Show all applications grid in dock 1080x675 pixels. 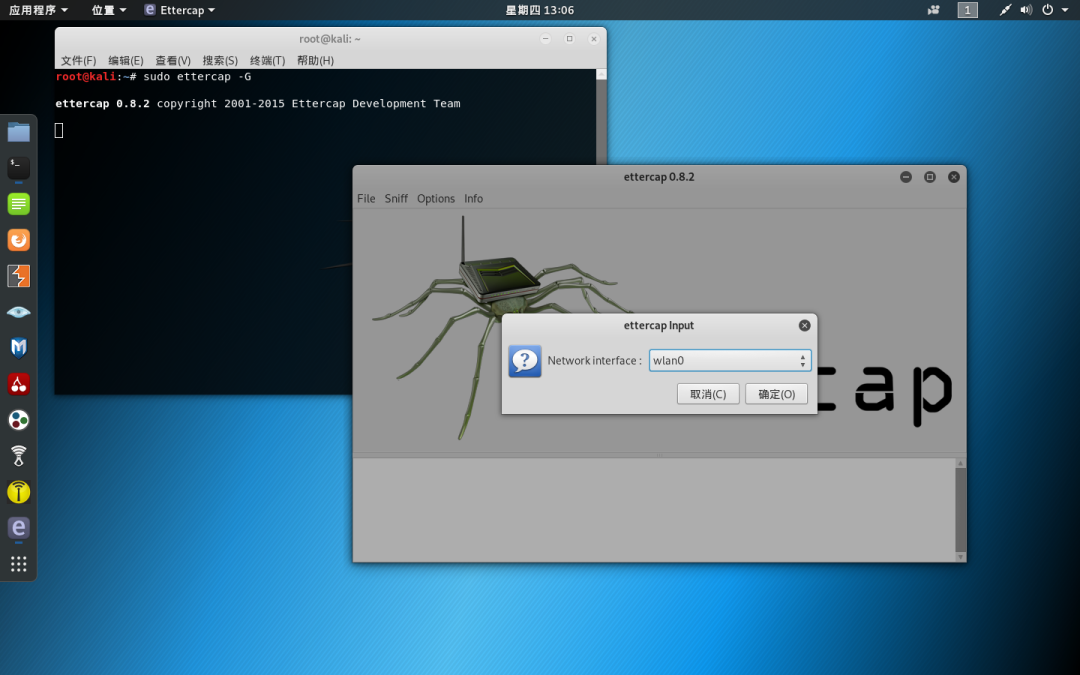[x=19, y=564]
